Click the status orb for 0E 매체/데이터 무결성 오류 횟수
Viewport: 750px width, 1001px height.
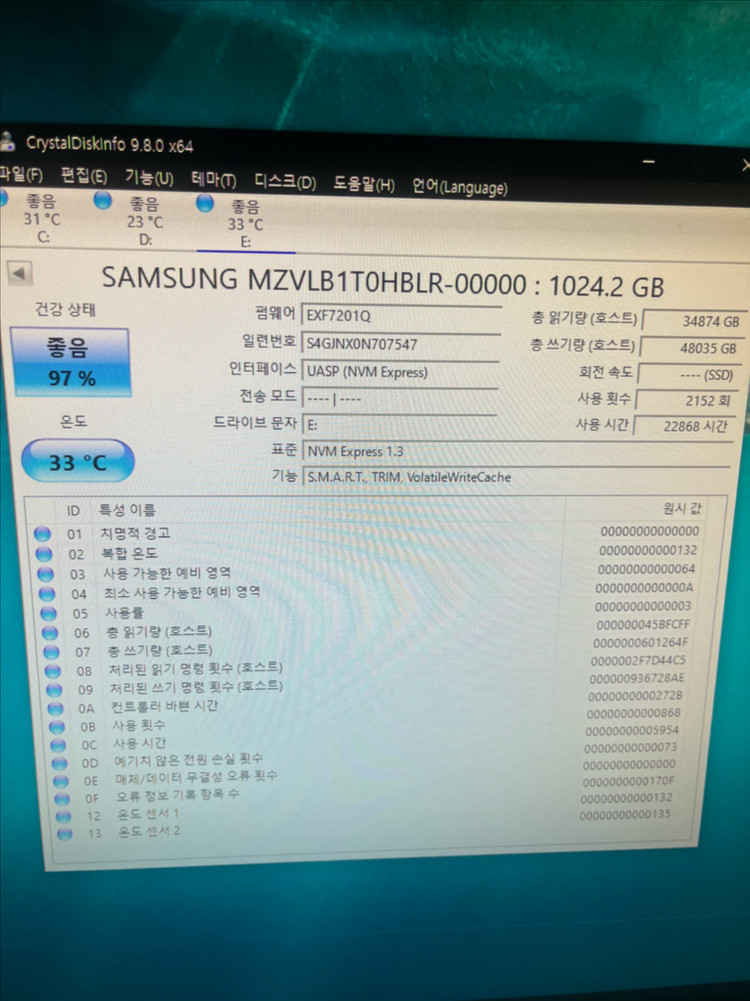point(61,781)
